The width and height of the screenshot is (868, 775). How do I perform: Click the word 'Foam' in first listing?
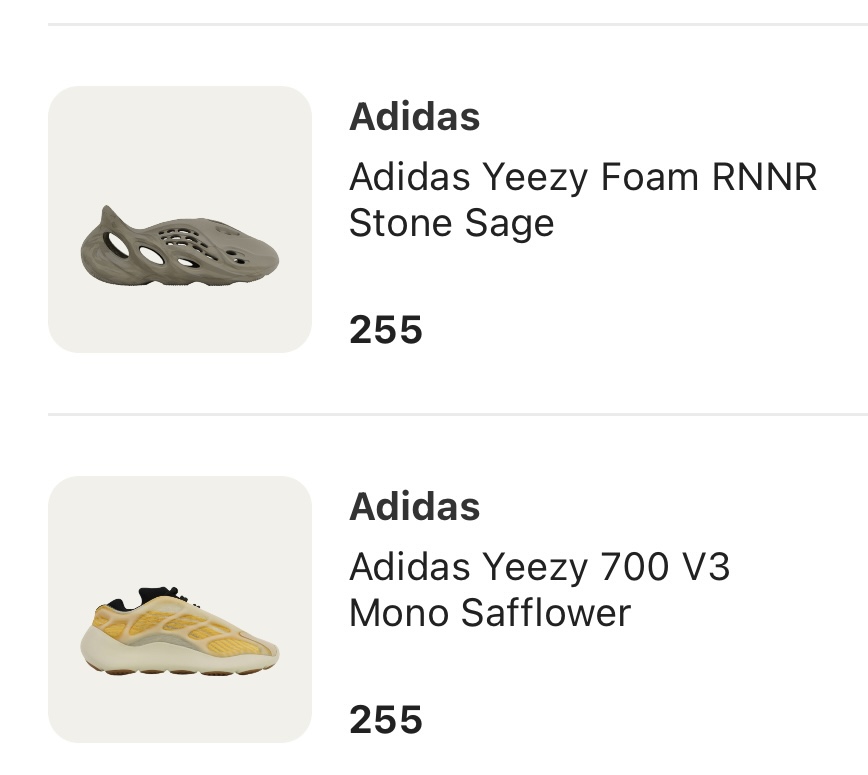point(649,177)
